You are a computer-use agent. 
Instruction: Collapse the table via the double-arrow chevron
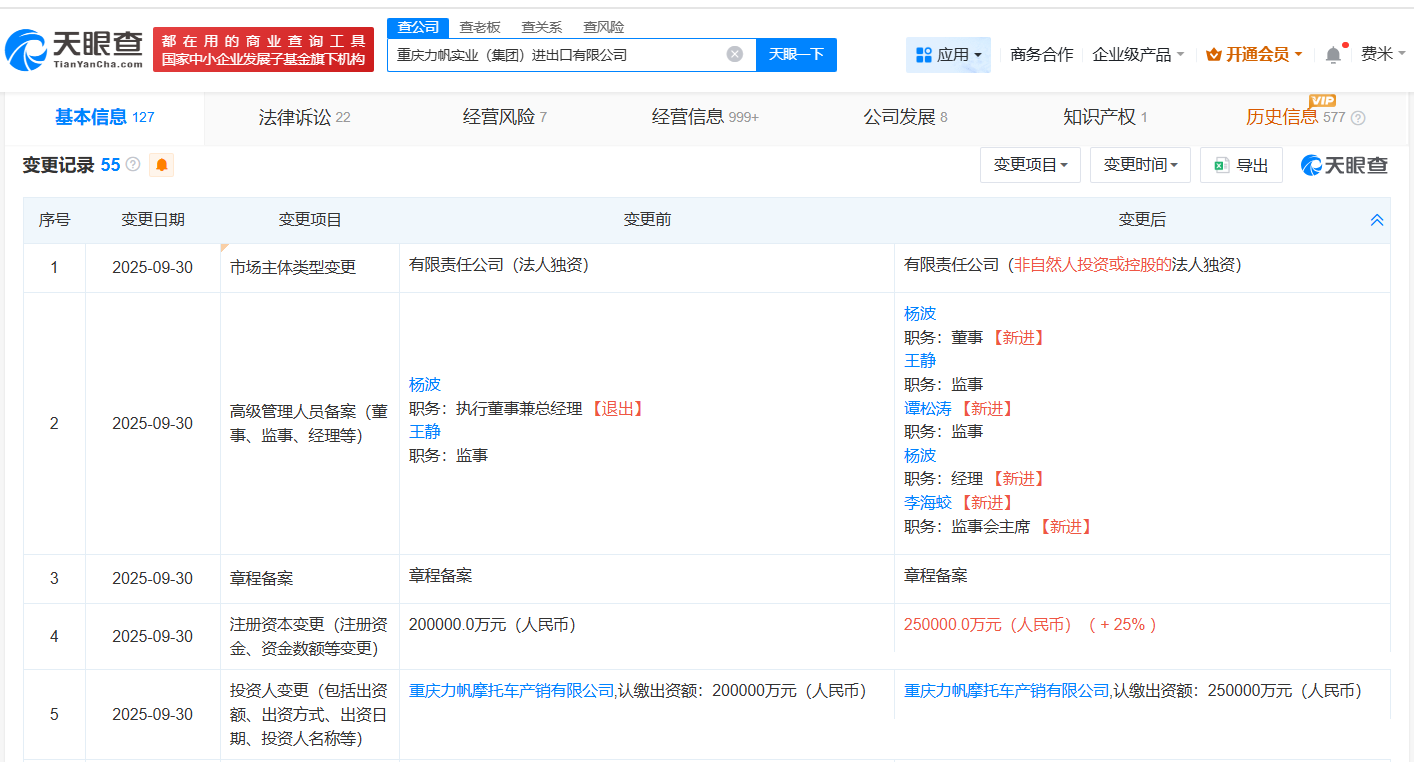1377,218
